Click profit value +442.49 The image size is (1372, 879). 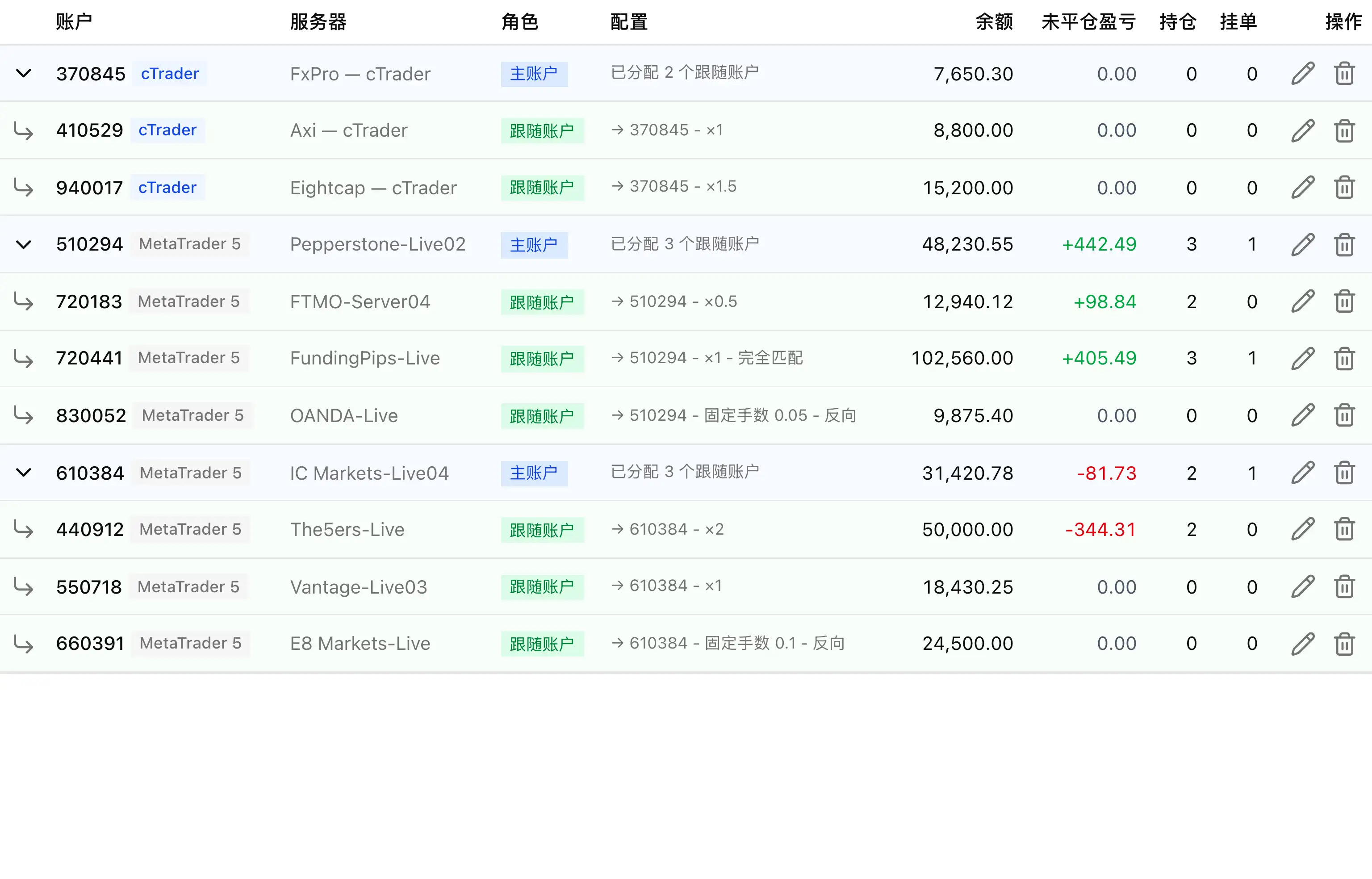click(1099, 244)
